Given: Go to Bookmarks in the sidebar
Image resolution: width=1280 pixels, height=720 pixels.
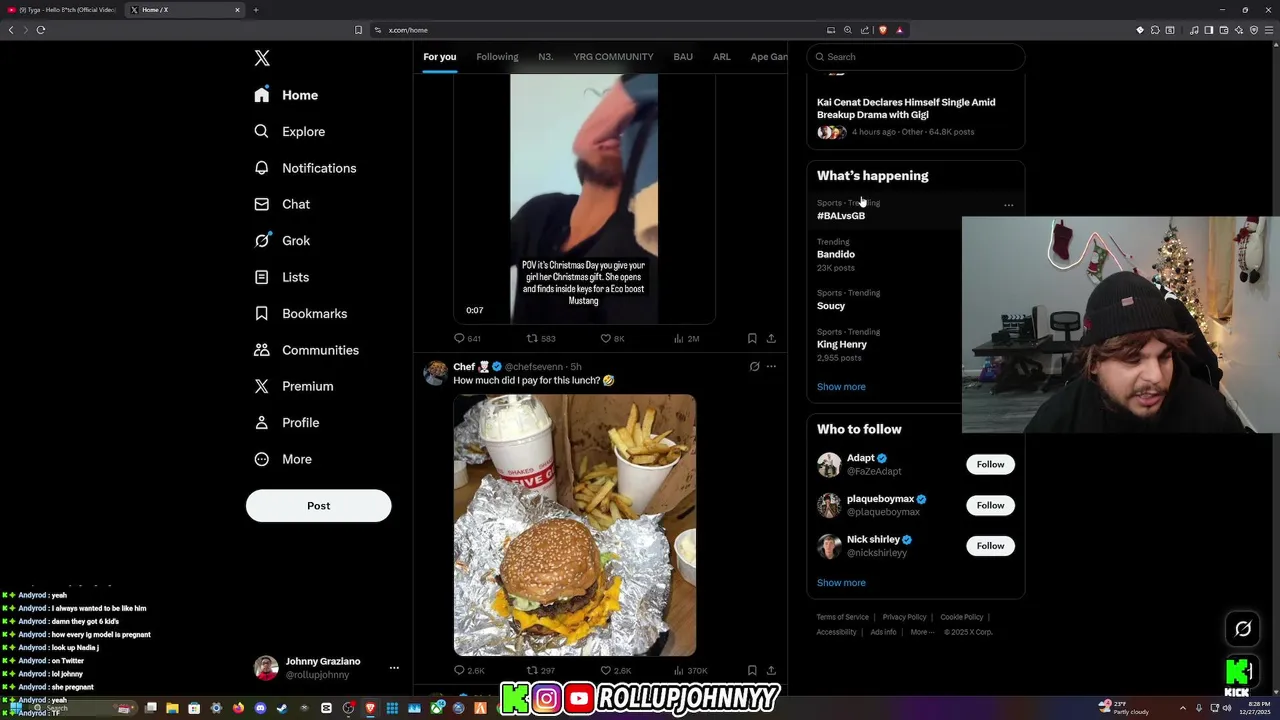Looking at the screenshot, I should pos(300,313).
